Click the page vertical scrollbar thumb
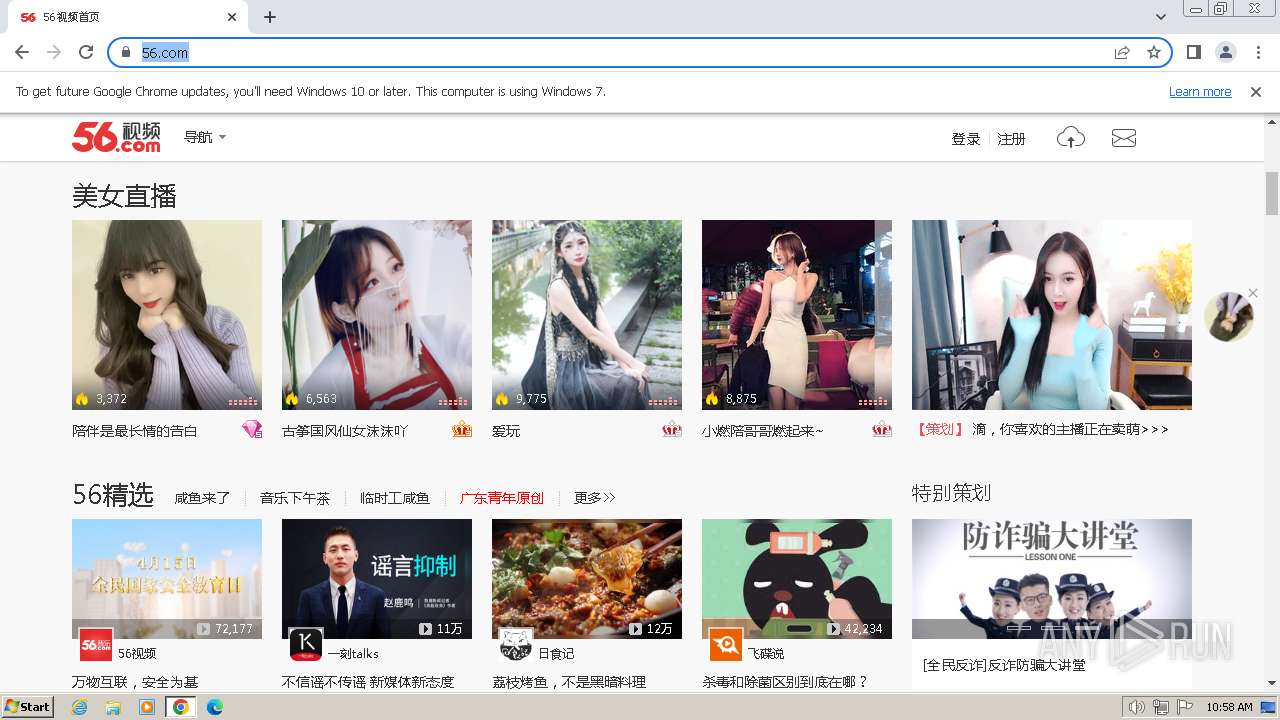This screenshot has height=720, width=1280. pyautogui.click(x=1271, y=193)
